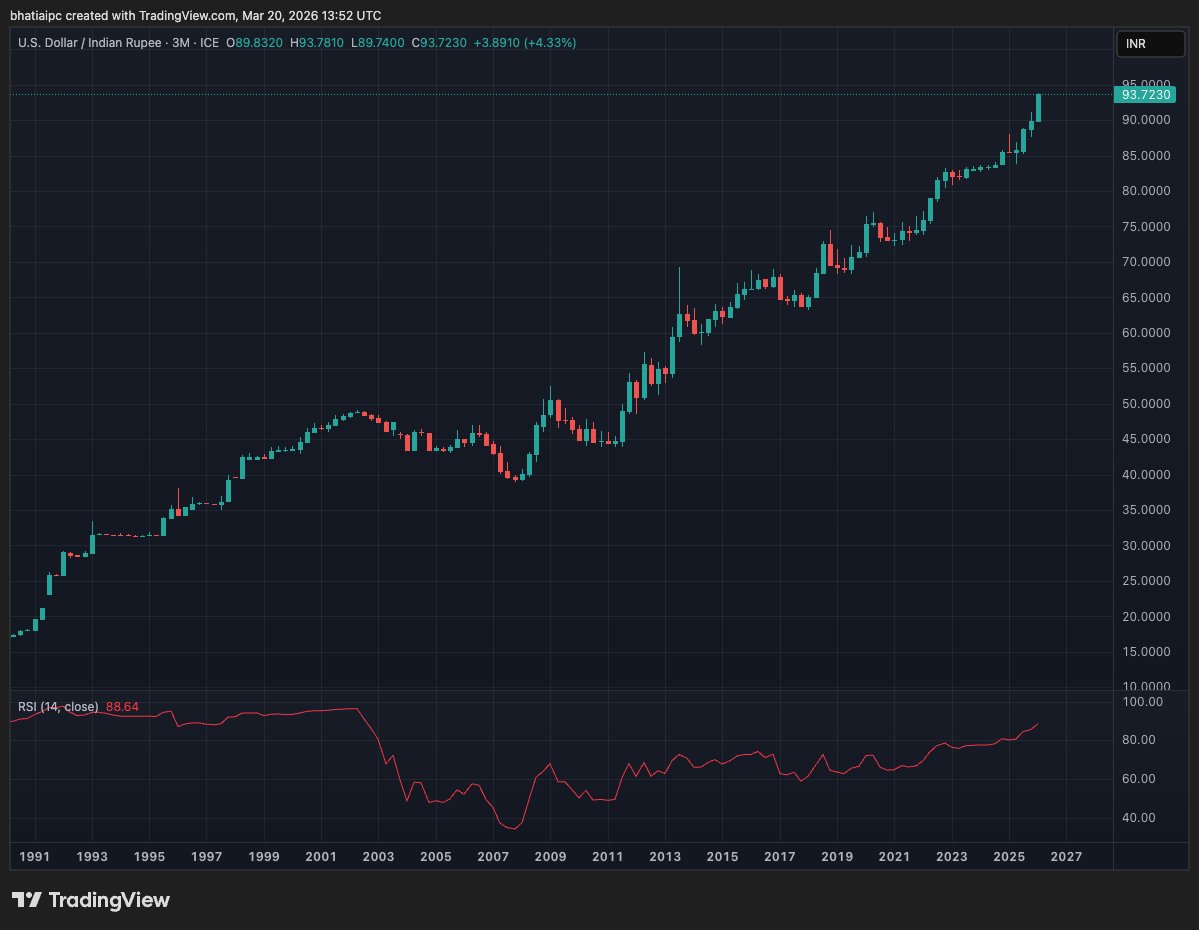Click the 1993 year label on time axis
This screenshot has height=930, width=1199.
[x=92, y=857]
